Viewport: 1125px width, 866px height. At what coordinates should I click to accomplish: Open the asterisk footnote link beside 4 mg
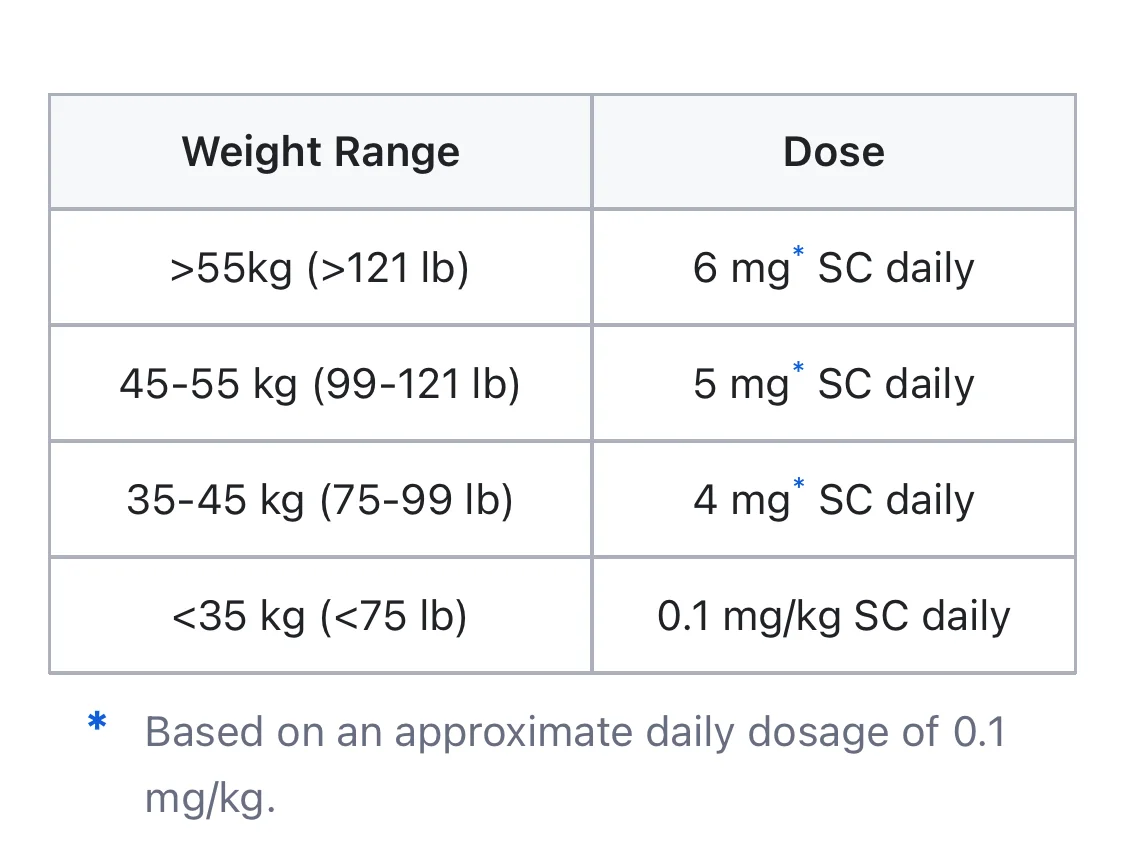click(x=798, y=484)
